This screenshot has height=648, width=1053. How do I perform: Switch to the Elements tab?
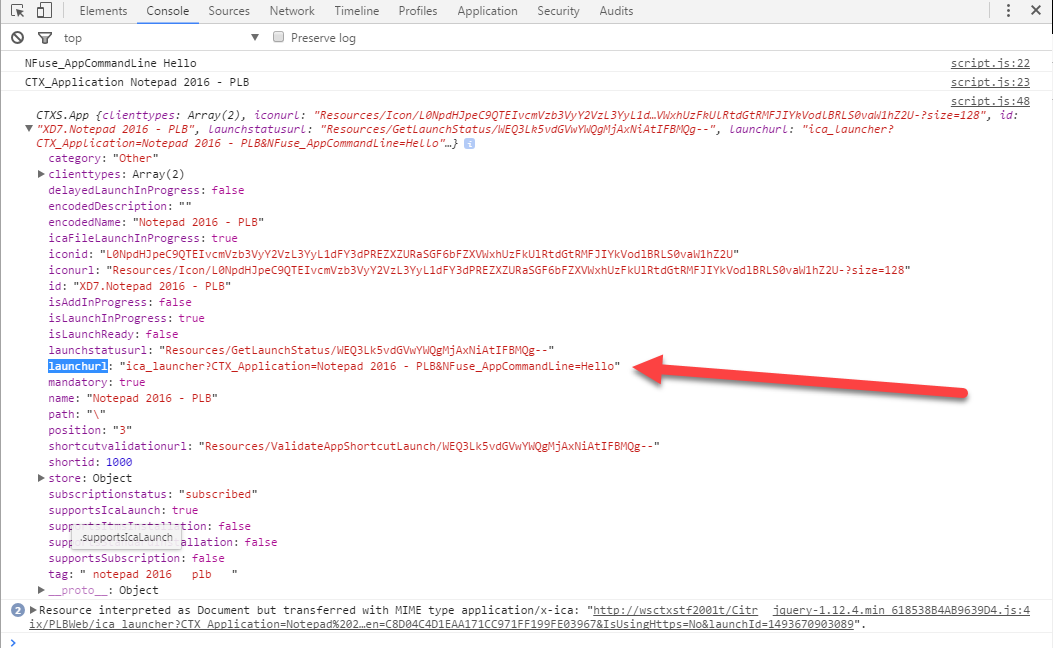(103, 11)
